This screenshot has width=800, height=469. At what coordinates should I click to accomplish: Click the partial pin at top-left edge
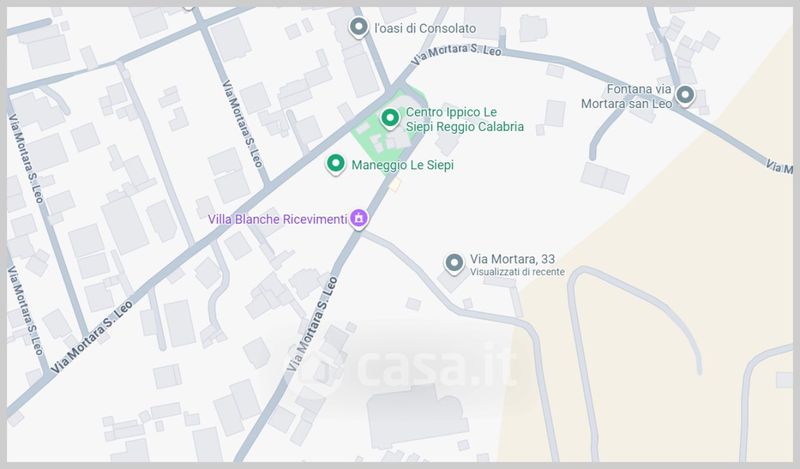pyautogui.click(x=188, y=8)
